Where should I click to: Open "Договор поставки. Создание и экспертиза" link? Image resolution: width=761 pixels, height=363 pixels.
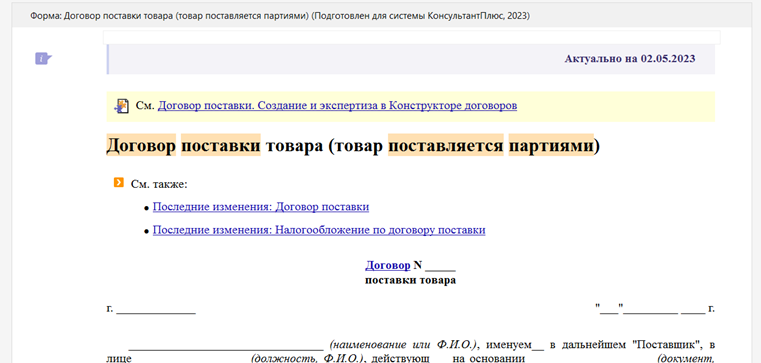(337, 105)
